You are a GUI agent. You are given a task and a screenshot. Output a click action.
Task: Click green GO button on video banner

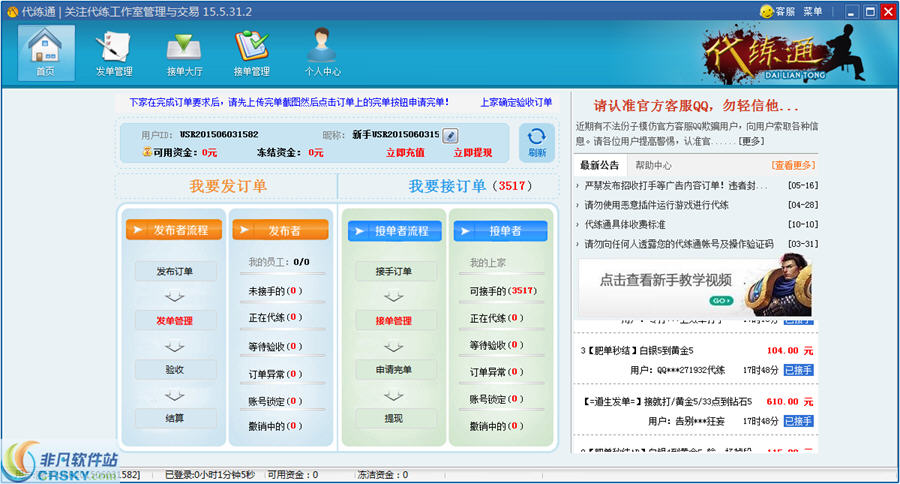721,300
